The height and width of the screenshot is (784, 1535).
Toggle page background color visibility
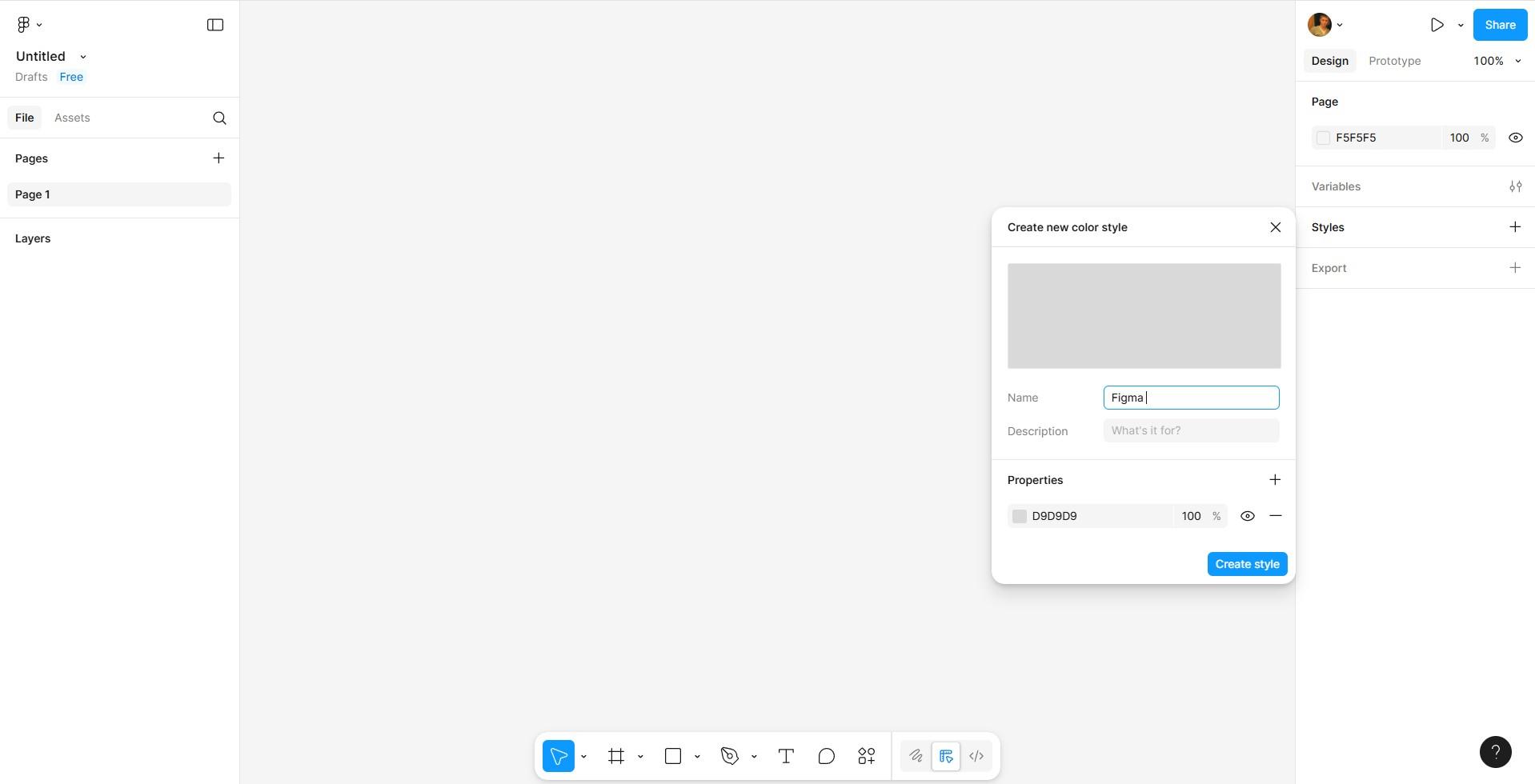pyautogui.click(x=1515, y=138)
